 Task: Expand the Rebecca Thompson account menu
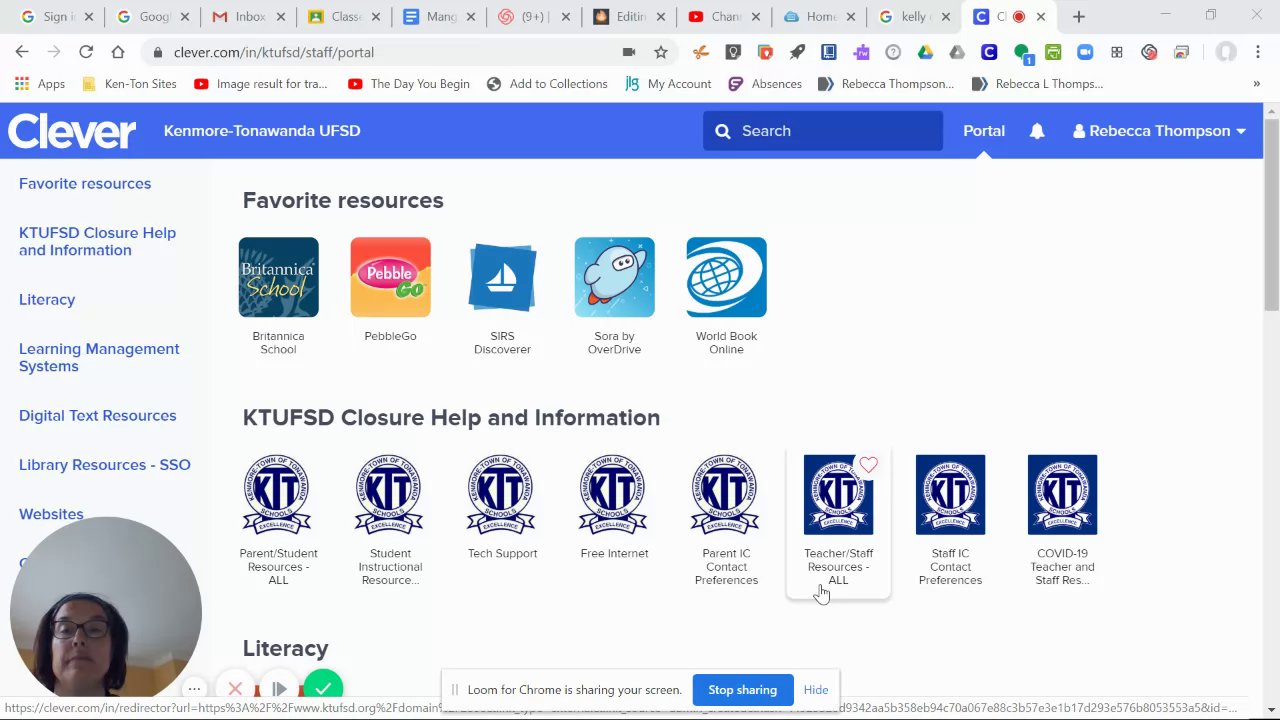[1159, 131]
